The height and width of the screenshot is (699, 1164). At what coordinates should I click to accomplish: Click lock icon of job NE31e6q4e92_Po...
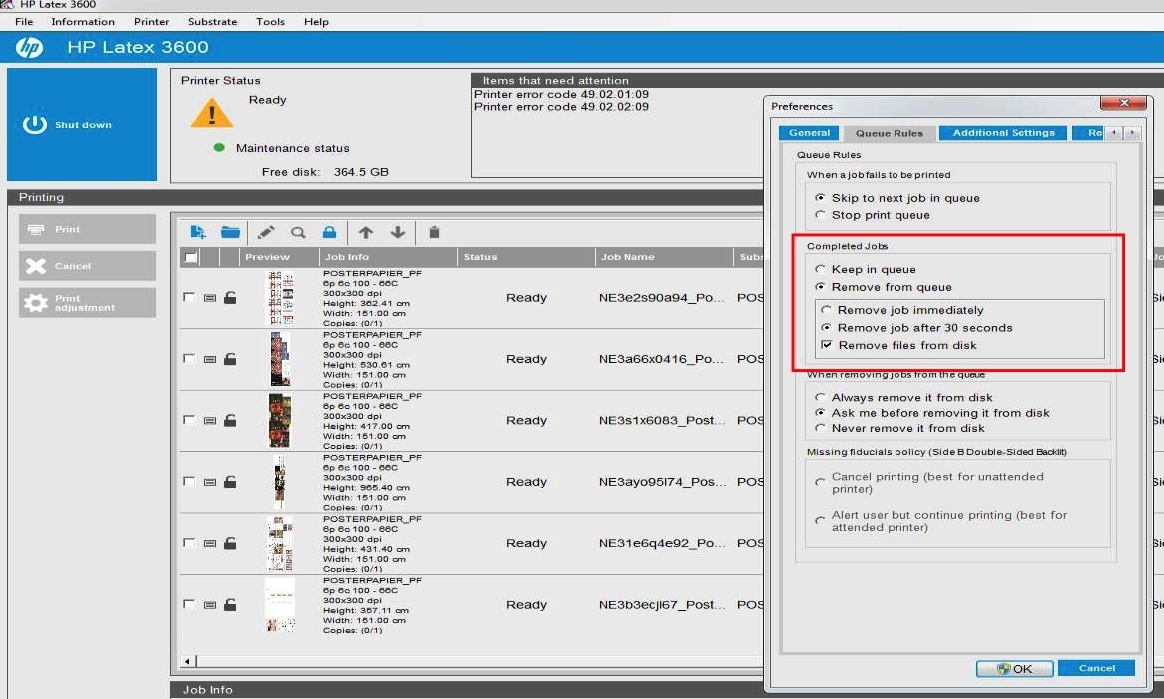230,543
